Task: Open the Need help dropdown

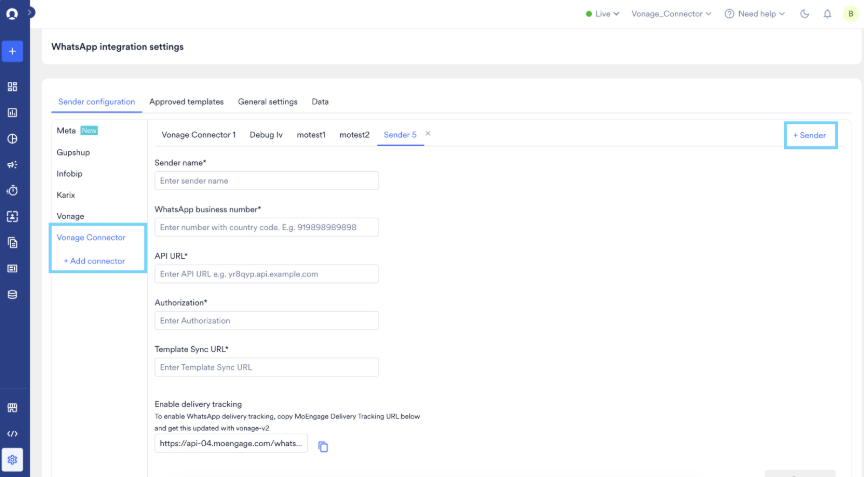Action: coord(754,14)
